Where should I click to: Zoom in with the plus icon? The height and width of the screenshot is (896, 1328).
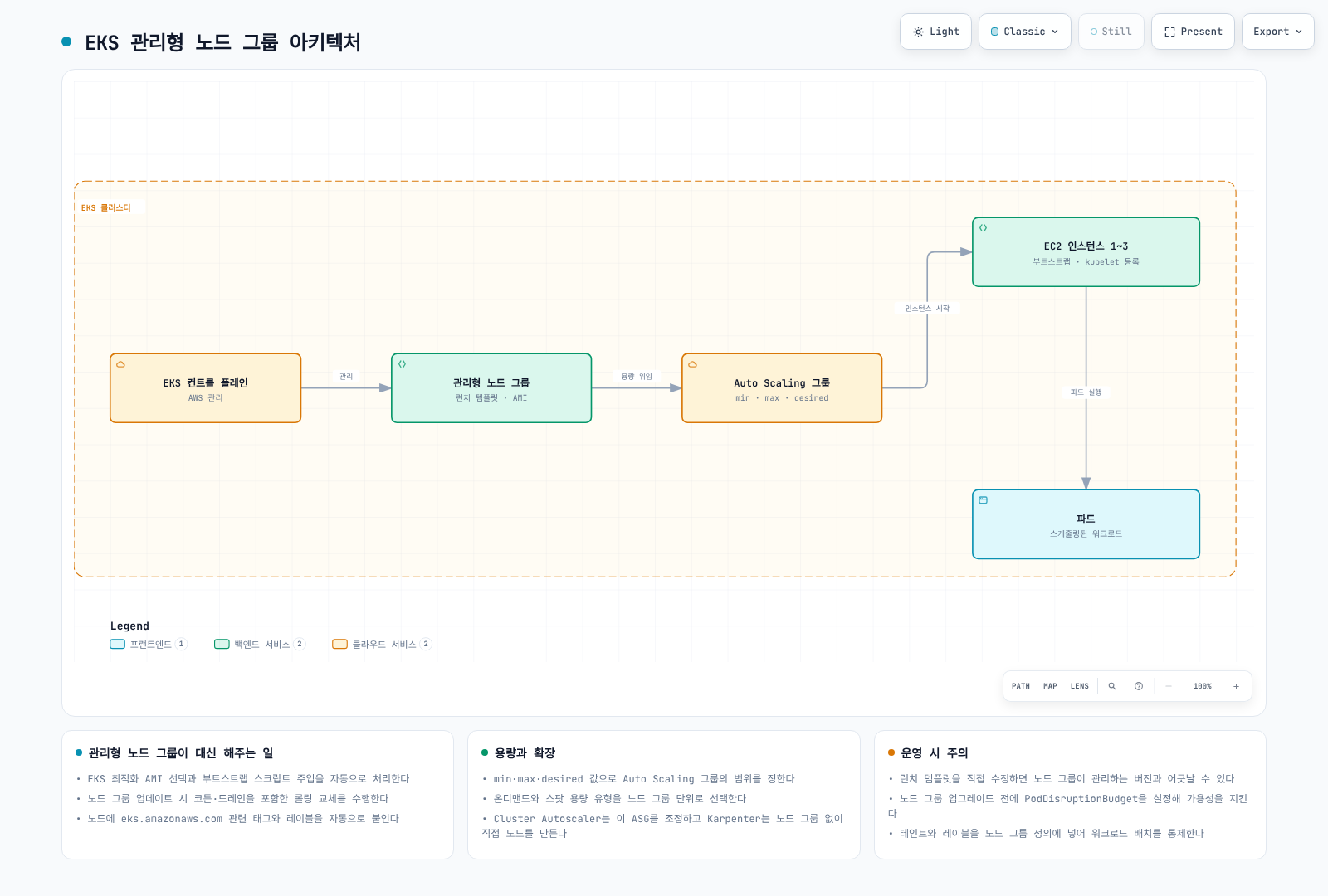(x=1236, y=686)
